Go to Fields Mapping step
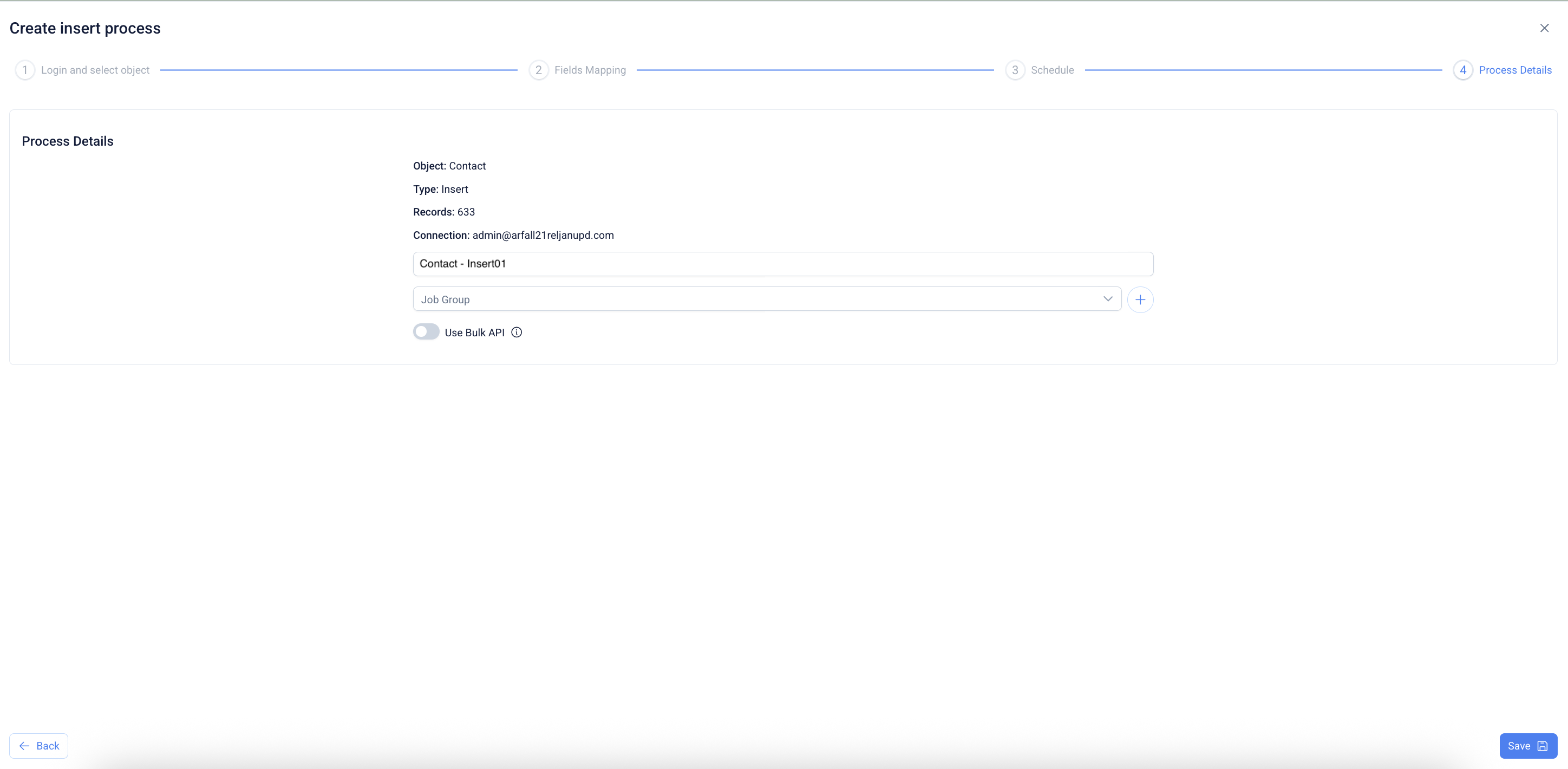The width and height of the screenshot is (1568, 769). pos(589,70)
